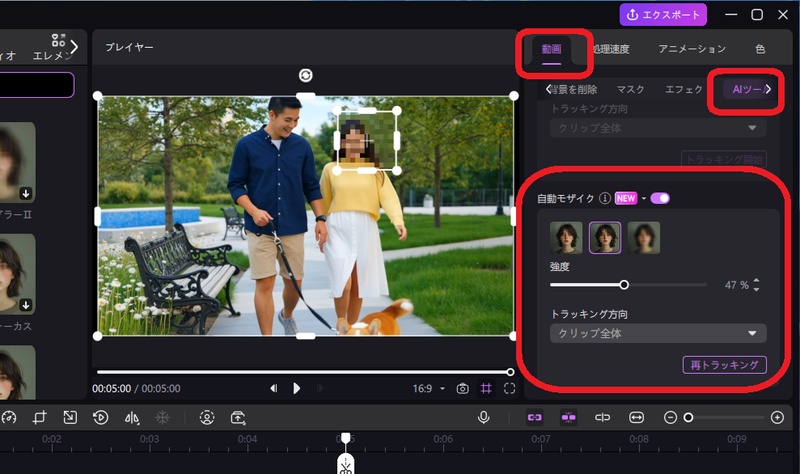Select the エフェクト sub-tab
Image resolution: width=800 pixels, height=474 pixels.
tap(684, 89)
